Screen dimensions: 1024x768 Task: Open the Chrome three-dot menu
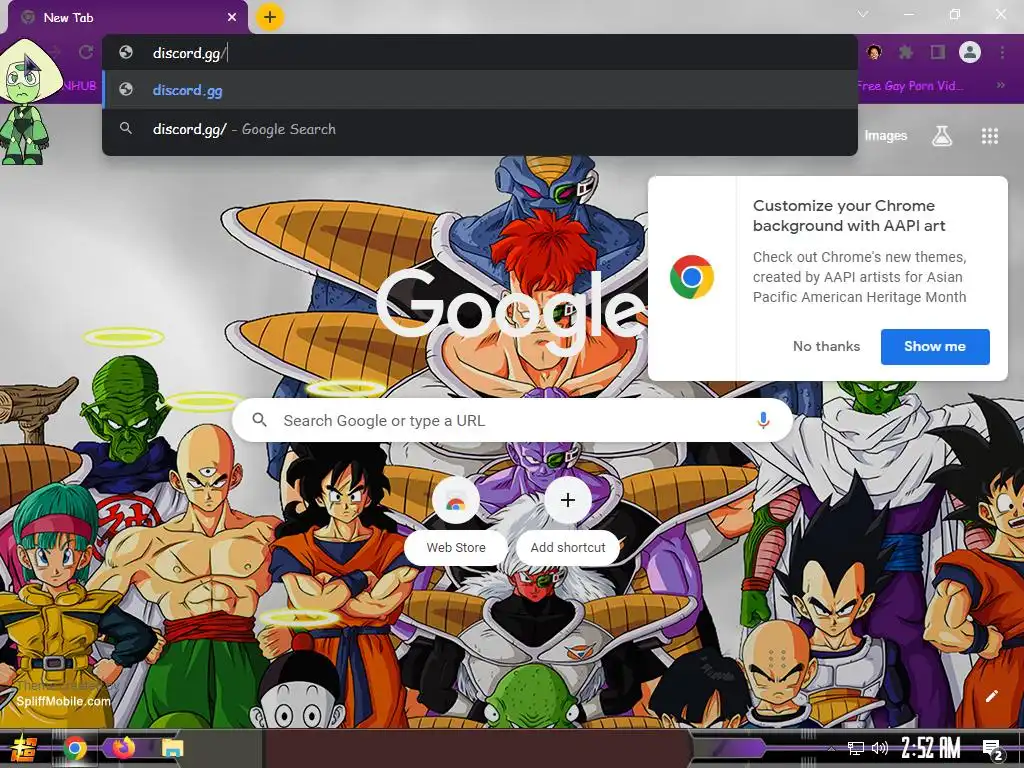tap(1002, 52)
